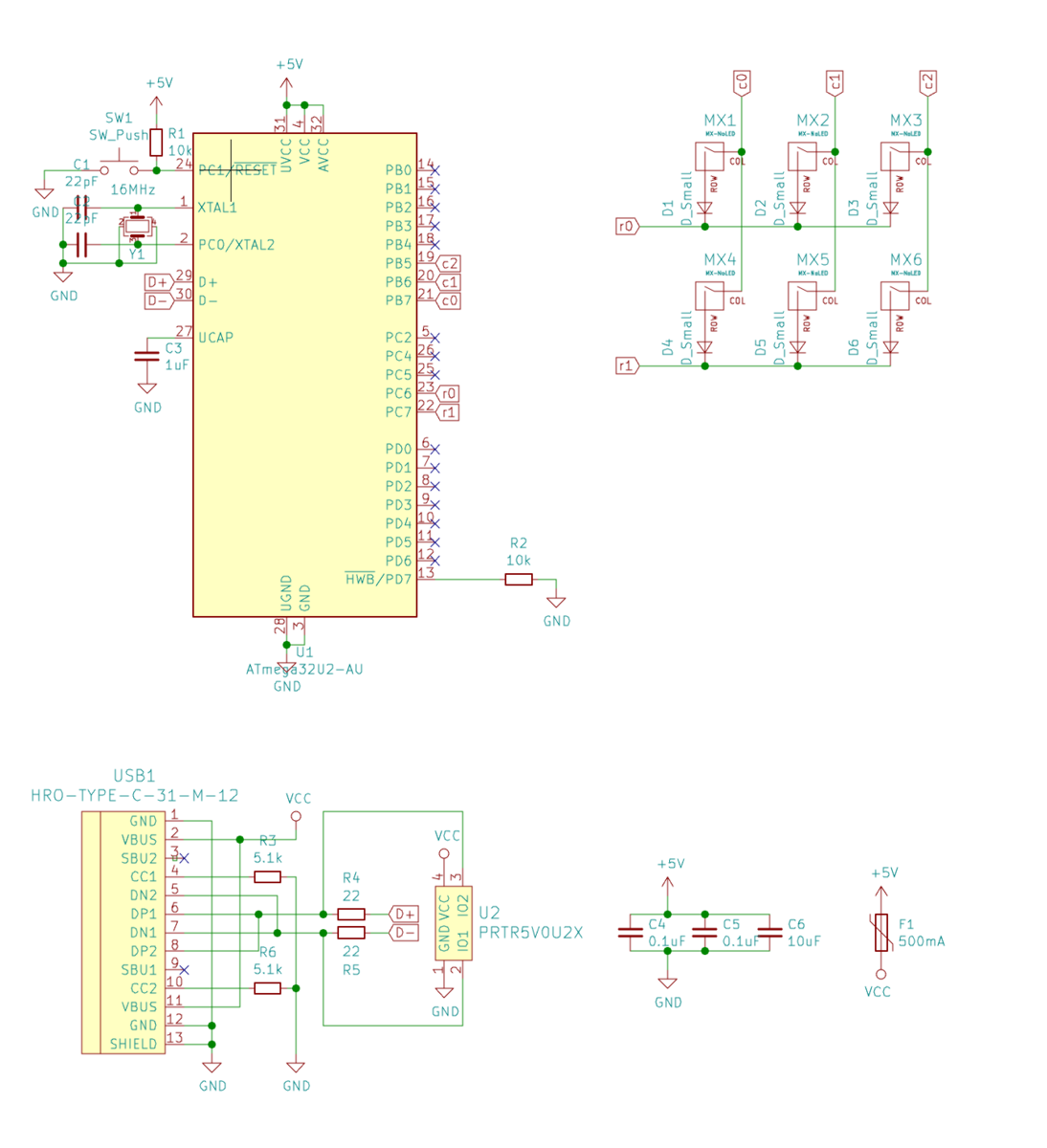The width and height of the screenshot is (1047, 1148).
Task: Click the D+ net label at pin 29
Action: [158, 282]
